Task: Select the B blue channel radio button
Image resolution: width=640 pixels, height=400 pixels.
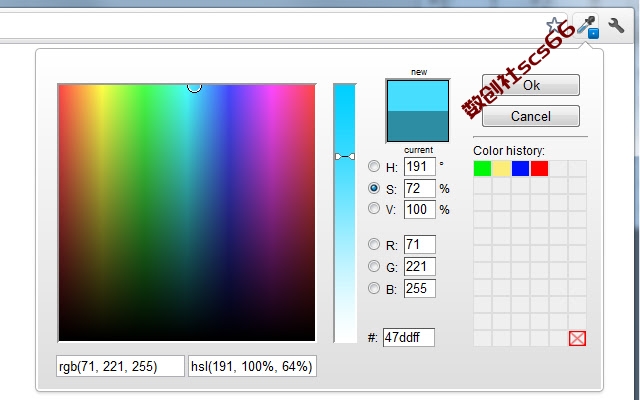Action: (x=373, y=288)
